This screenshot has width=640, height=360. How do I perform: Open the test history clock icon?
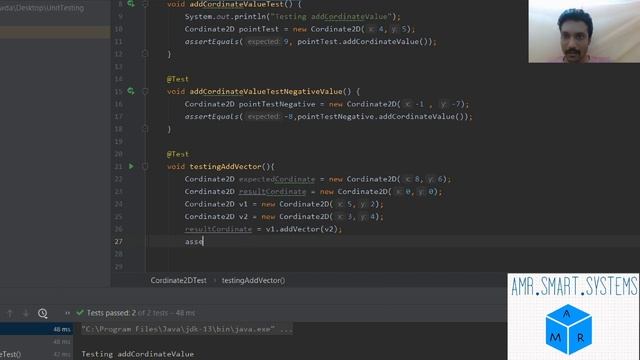tap(42, 313)
